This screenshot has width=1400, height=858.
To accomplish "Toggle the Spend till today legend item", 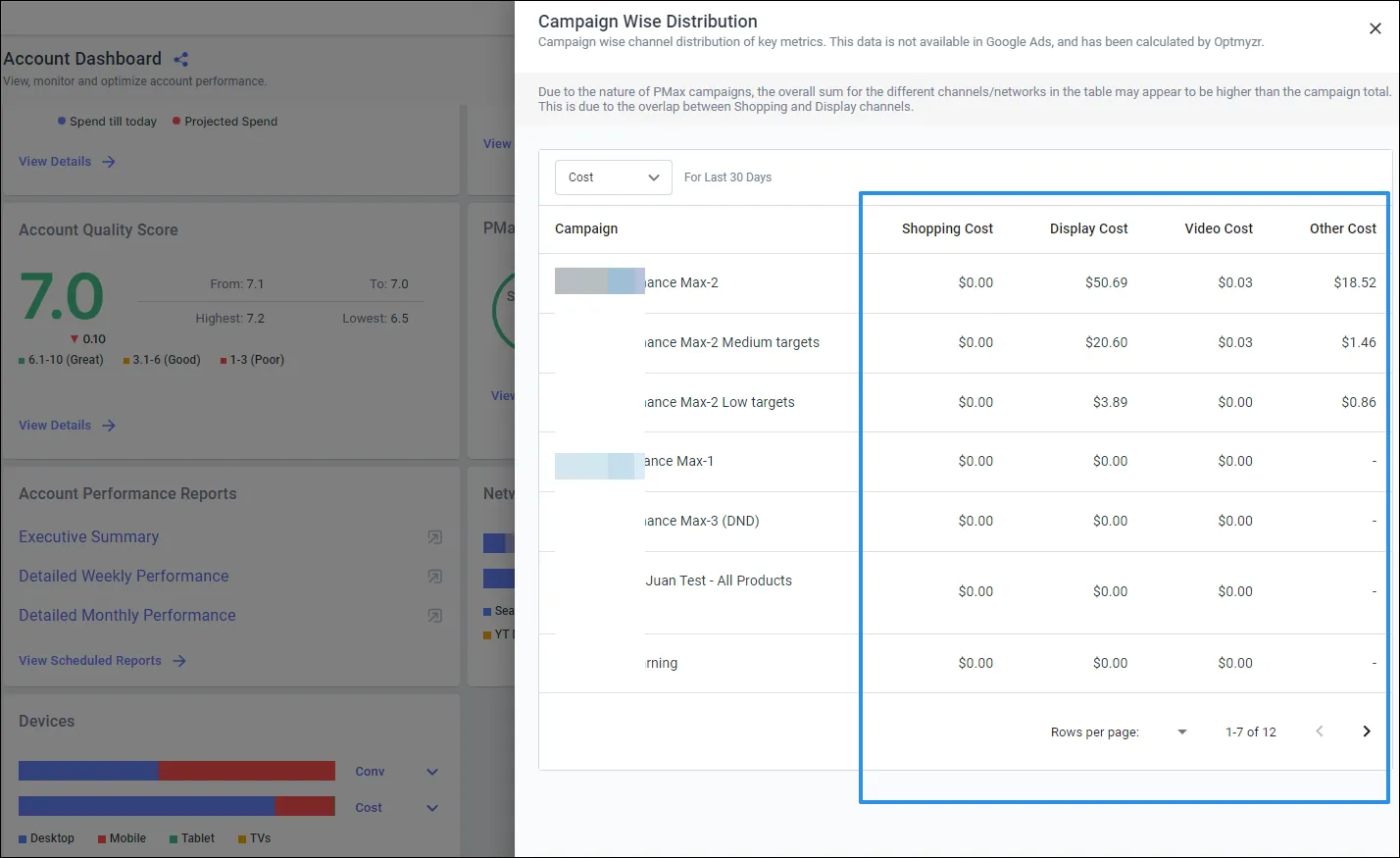I will (x=107, y=122).
